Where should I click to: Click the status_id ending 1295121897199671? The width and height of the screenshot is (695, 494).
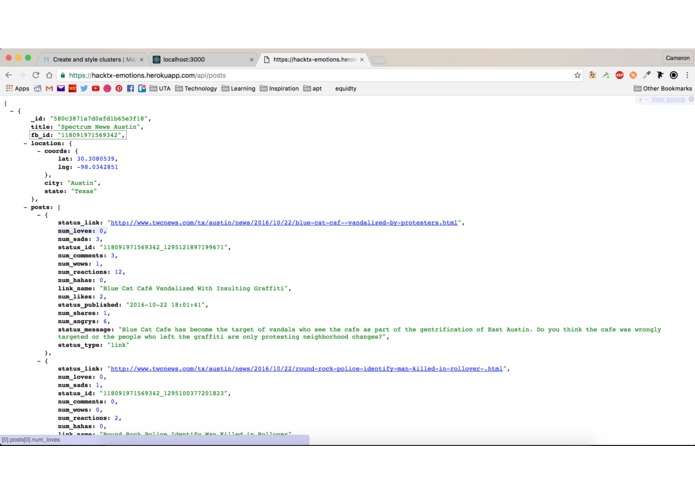tap(164, 247)
